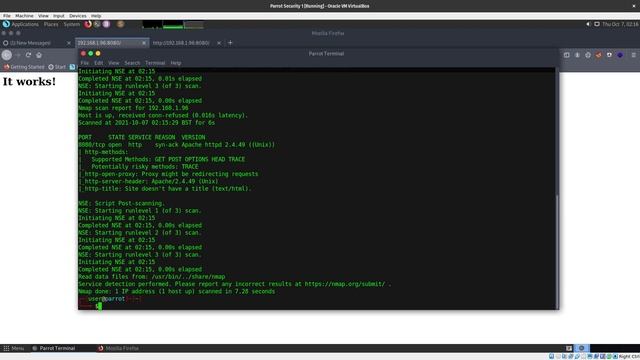640x360 pixels.
Task: Open the VirtualBox Machine menu
Action: point(24,16)
